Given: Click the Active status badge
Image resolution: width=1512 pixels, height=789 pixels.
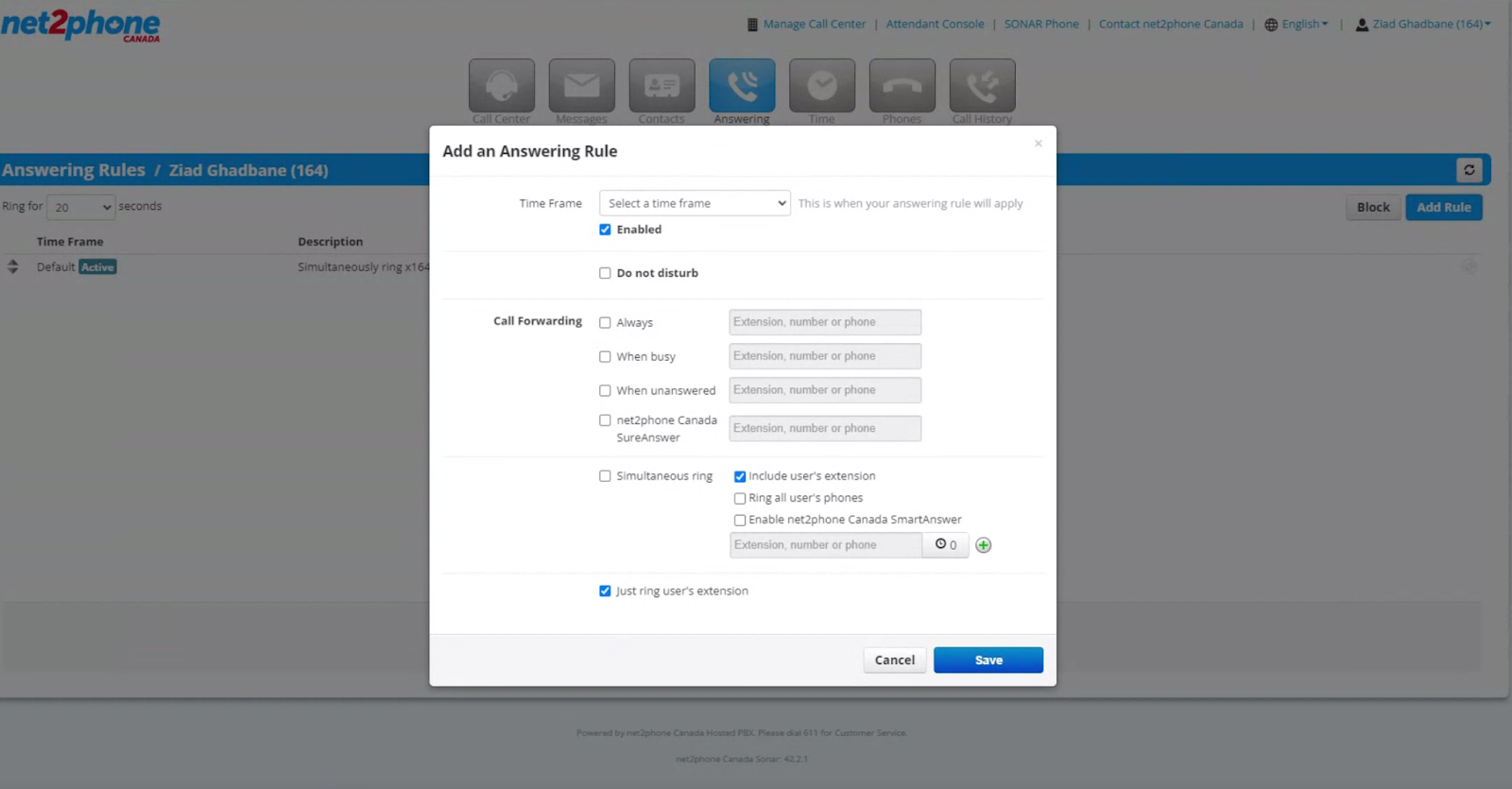Looking at the screenshot, I should tap(97, 267).
